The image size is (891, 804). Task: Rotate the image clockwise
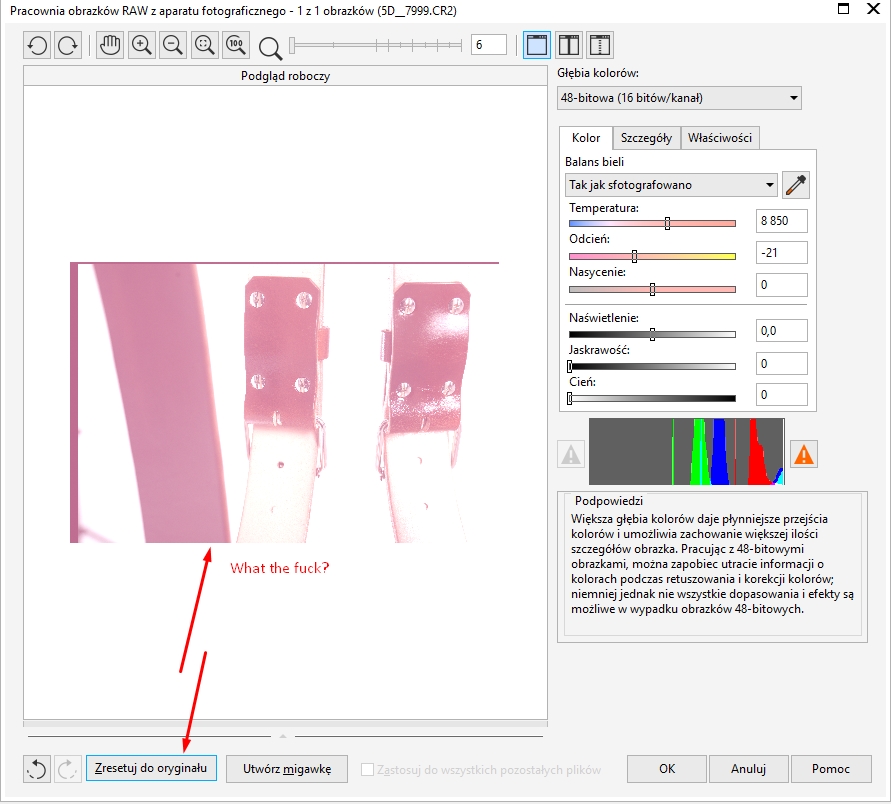click(x=68, y=45)
